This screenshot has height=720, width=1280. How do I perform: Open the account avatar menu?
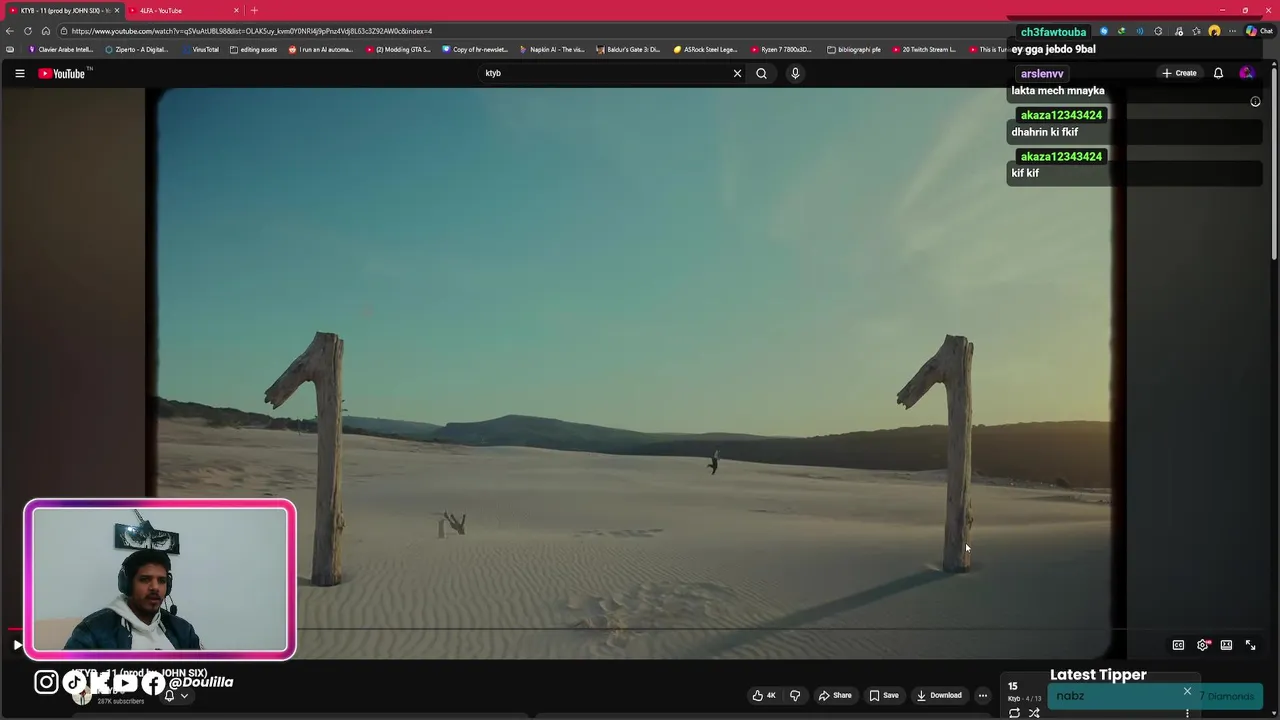(x=1246, y=73)
